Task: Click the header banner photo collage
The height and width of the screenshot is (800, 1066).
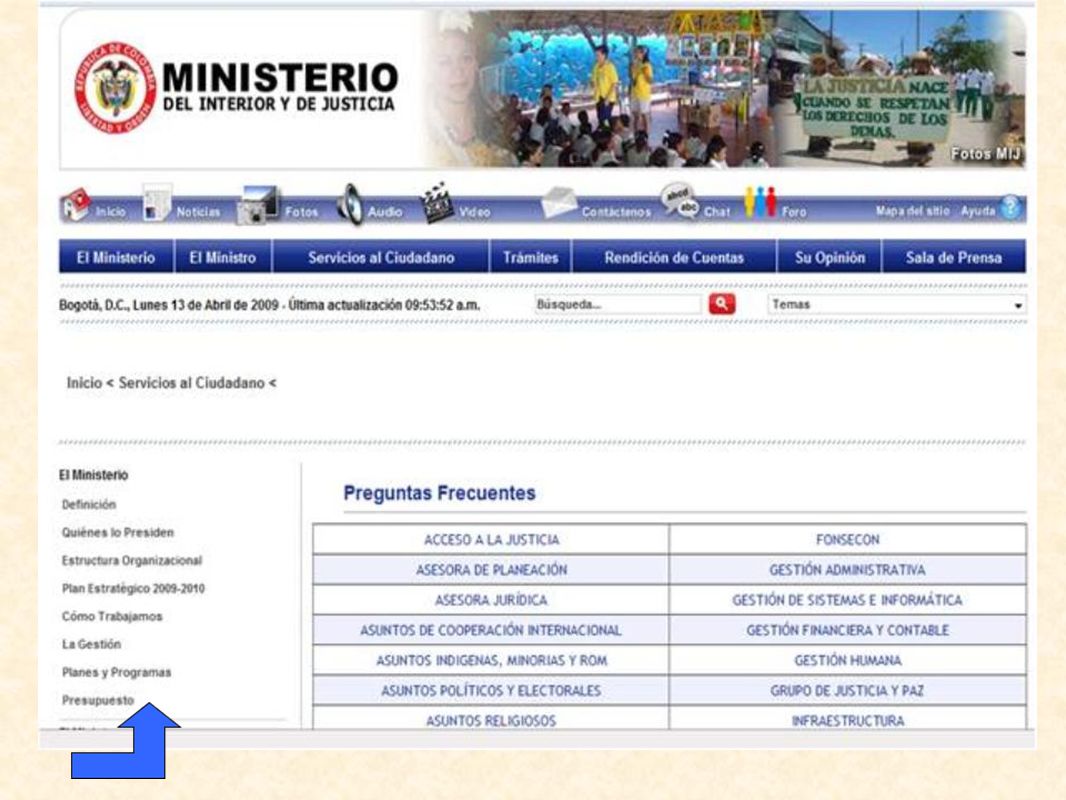Action: 724,88
